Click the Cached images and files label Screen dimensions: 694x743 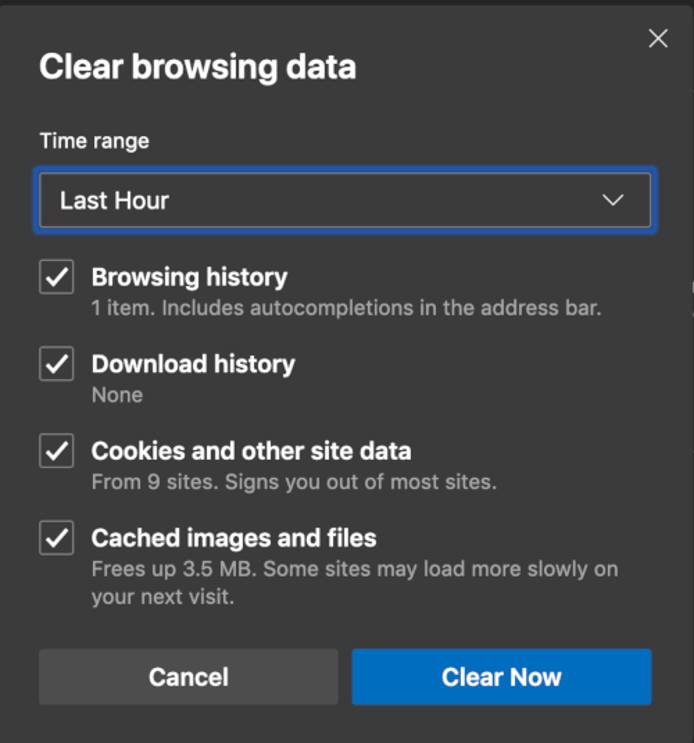pyautogui.click(x=234, y=538)
